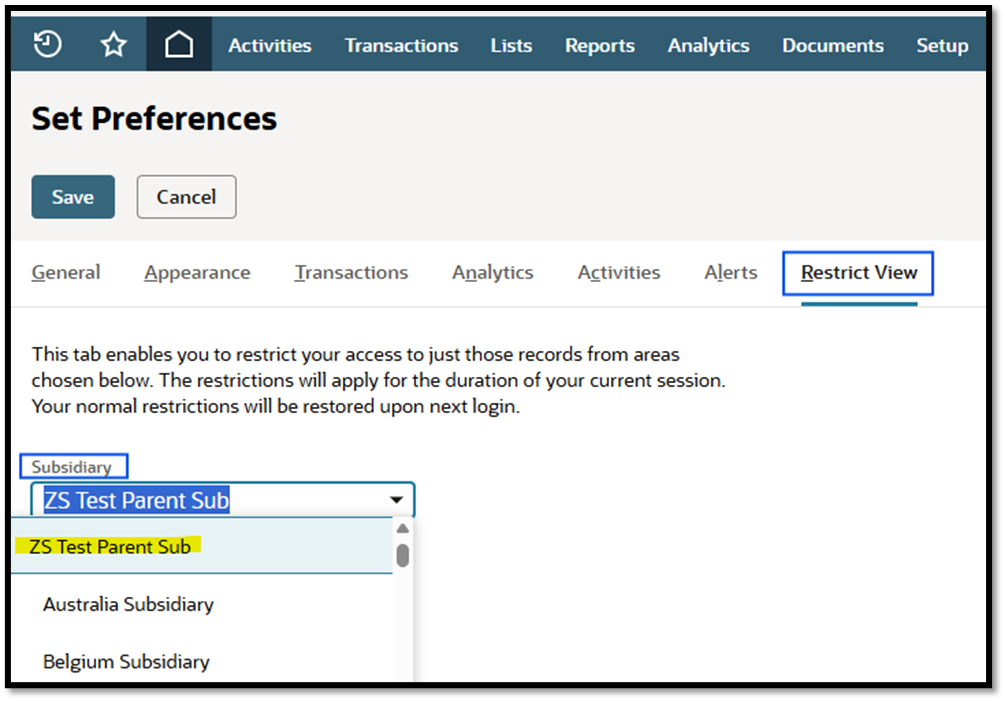Screen dimensions: 1005x701
Task: Open the Activities menu
Action: click(270, 46)
